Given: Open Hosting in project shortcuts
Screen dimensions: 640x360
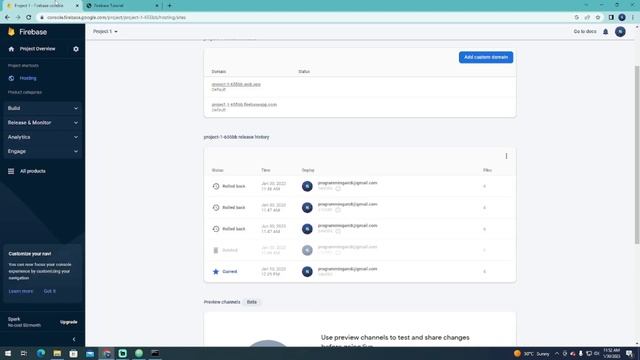Looking at the screenshot, I should (28, 78).
